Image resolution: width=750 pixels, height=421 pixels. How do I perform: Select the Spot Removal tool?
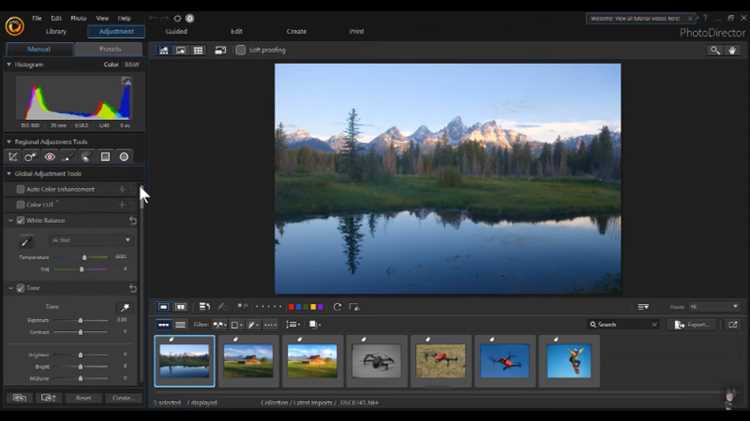coord(31,157)
